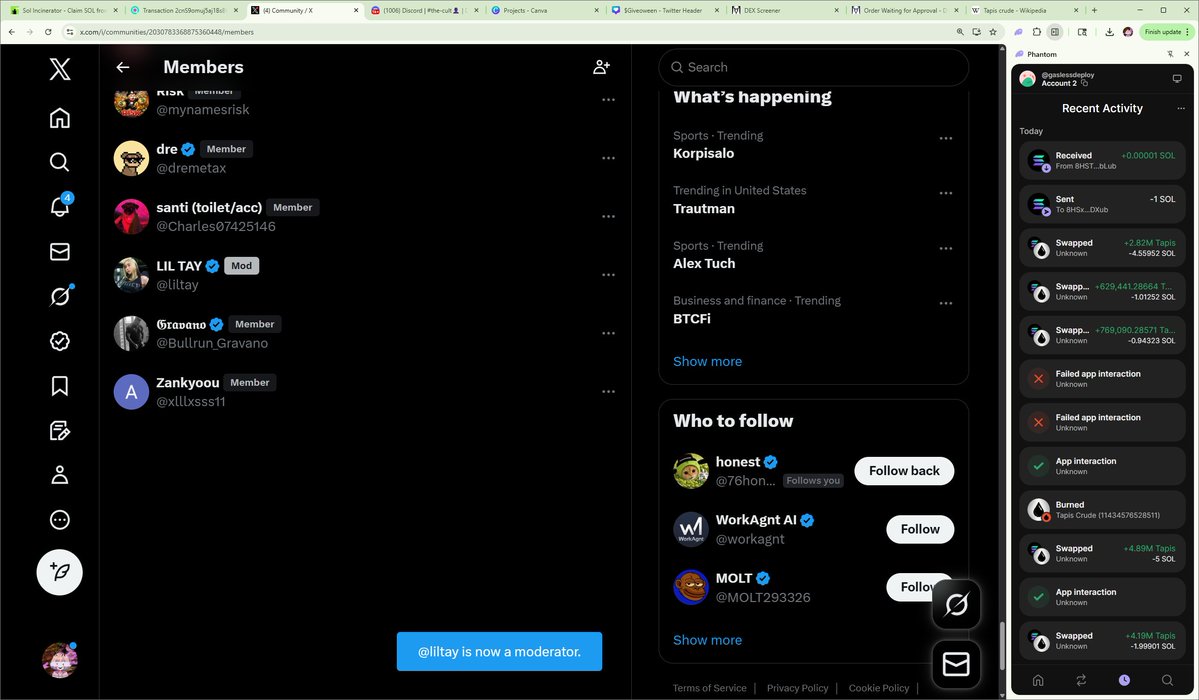This screenshot has height=700, width=1199.
Task: Open the compose post feather icon
Action: (59, 572)
